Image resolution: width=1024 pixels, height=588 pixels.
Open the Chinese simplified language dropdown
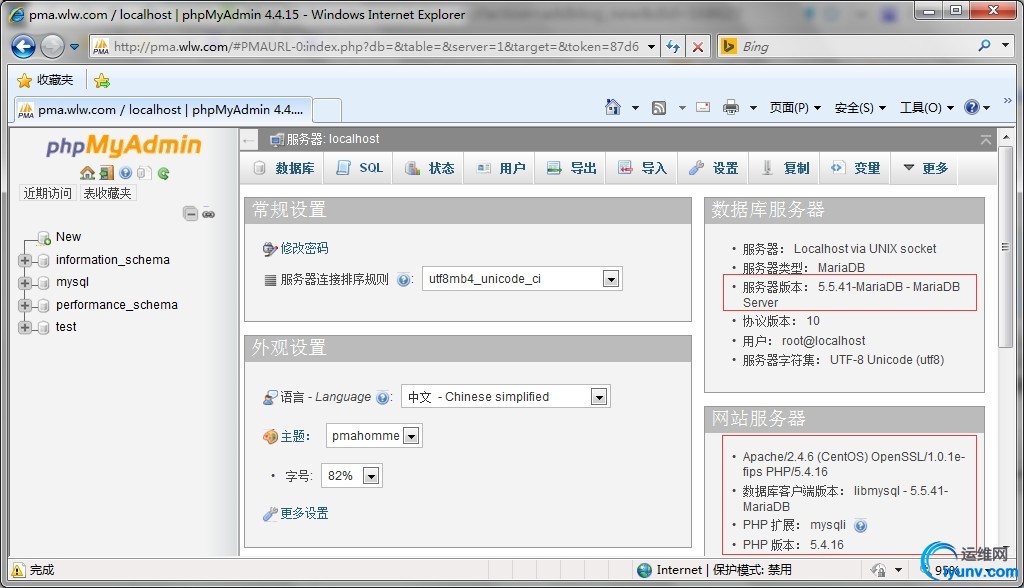505,397
